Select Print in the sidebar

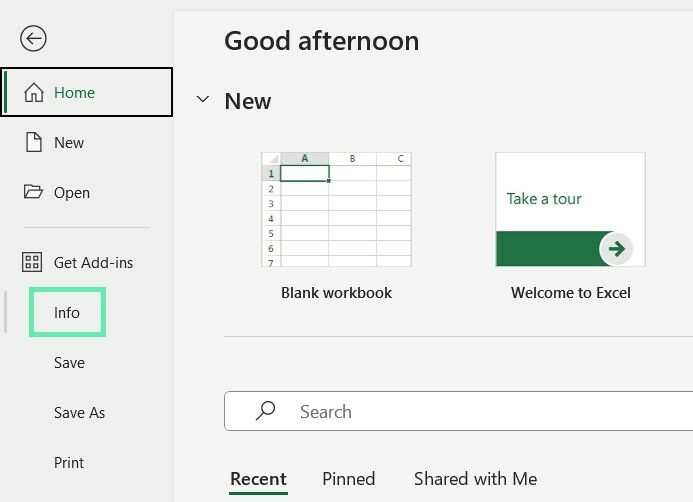(69, 463)
